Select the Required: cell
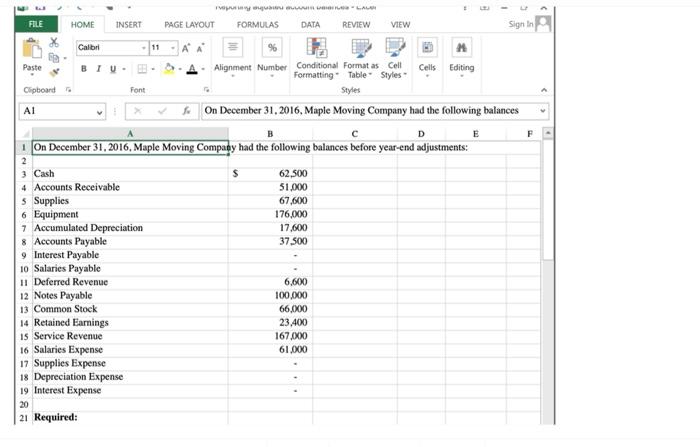 pos(130,418)
